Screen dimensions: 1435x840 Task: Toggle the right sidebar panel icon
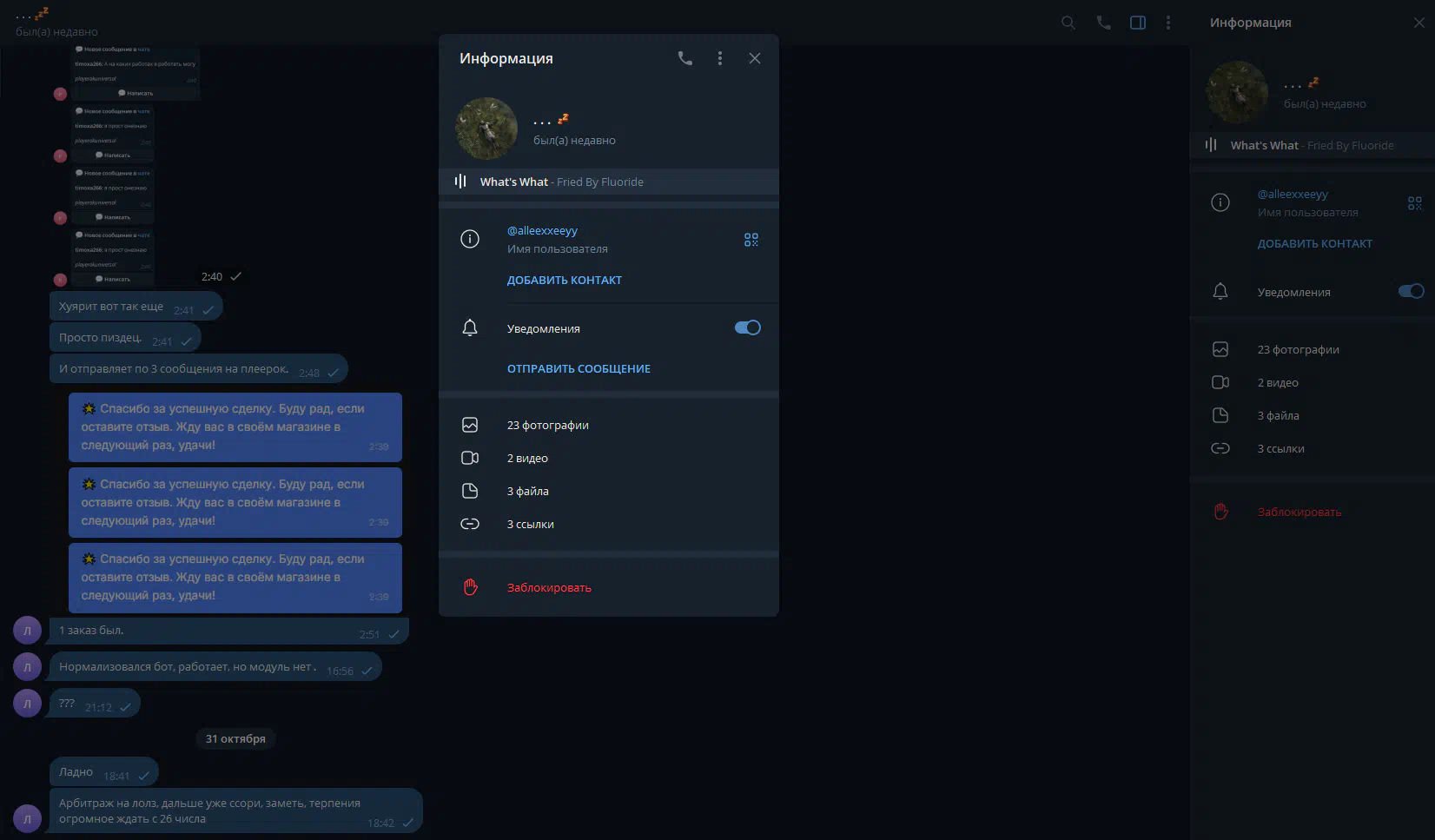(x=1137, y=23)
